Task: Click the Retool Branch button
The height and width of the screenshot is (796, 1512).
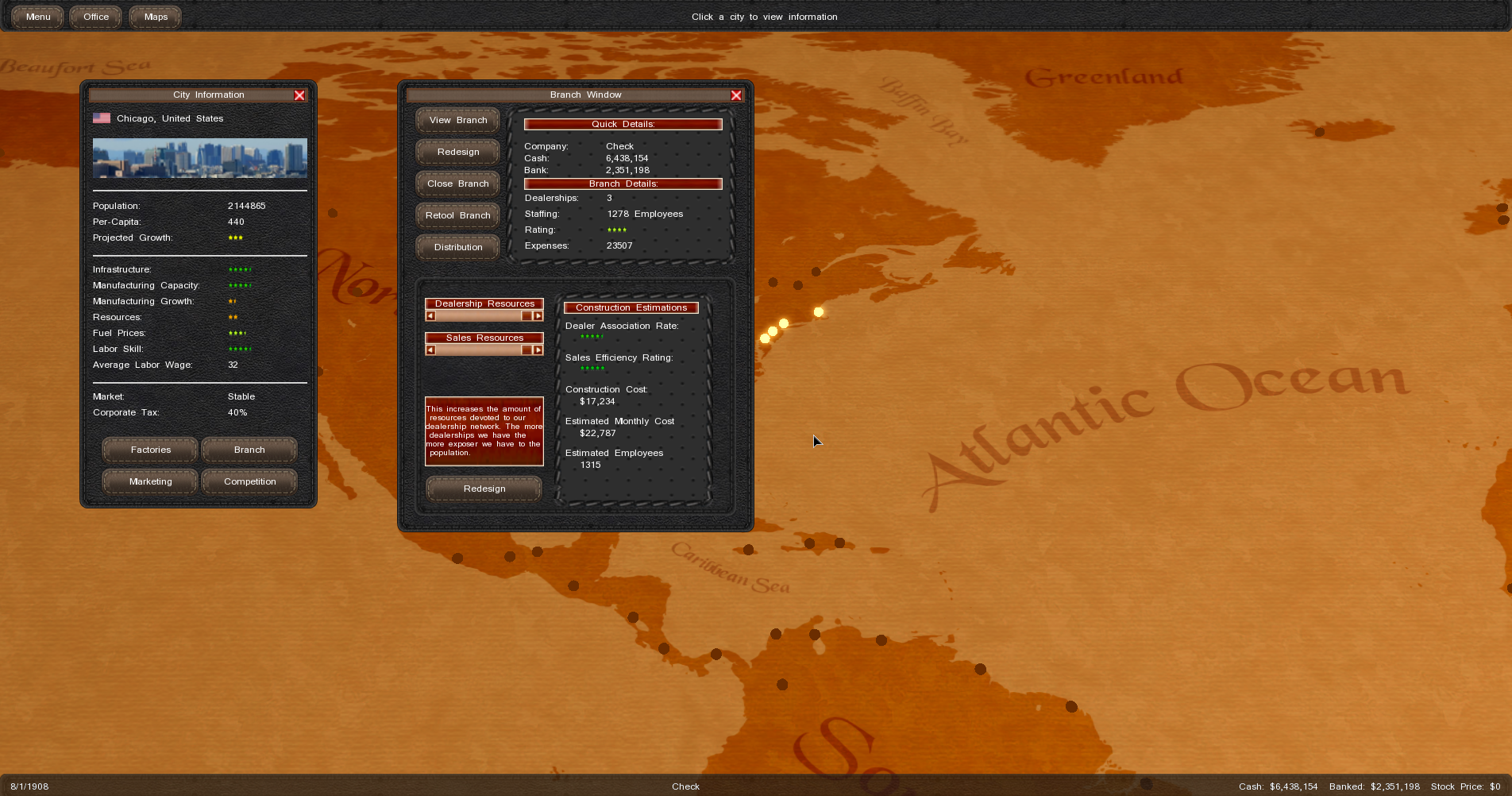Action: click(x=458, y=215)
